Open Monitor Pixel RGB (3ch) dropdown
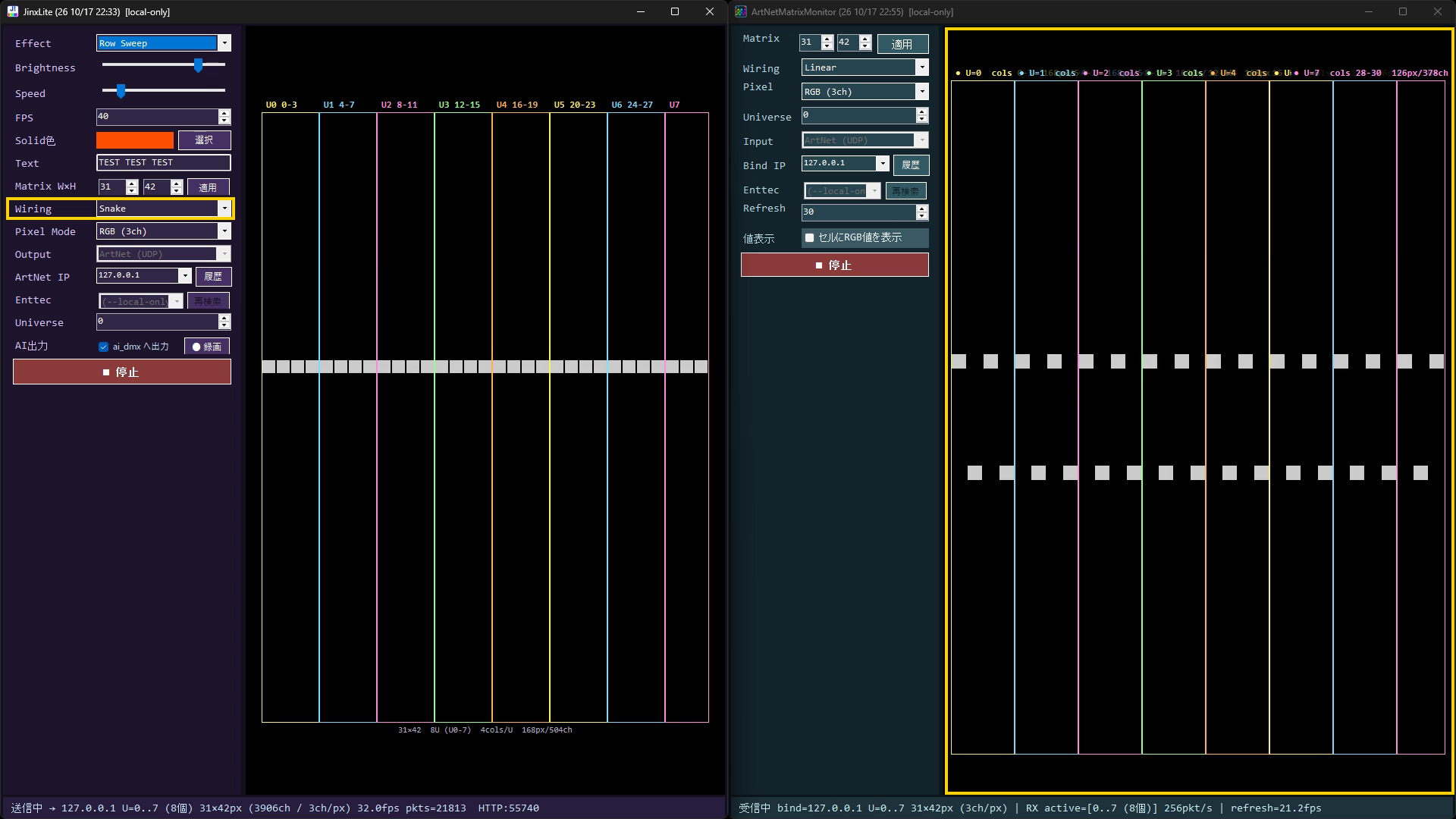 865,92
